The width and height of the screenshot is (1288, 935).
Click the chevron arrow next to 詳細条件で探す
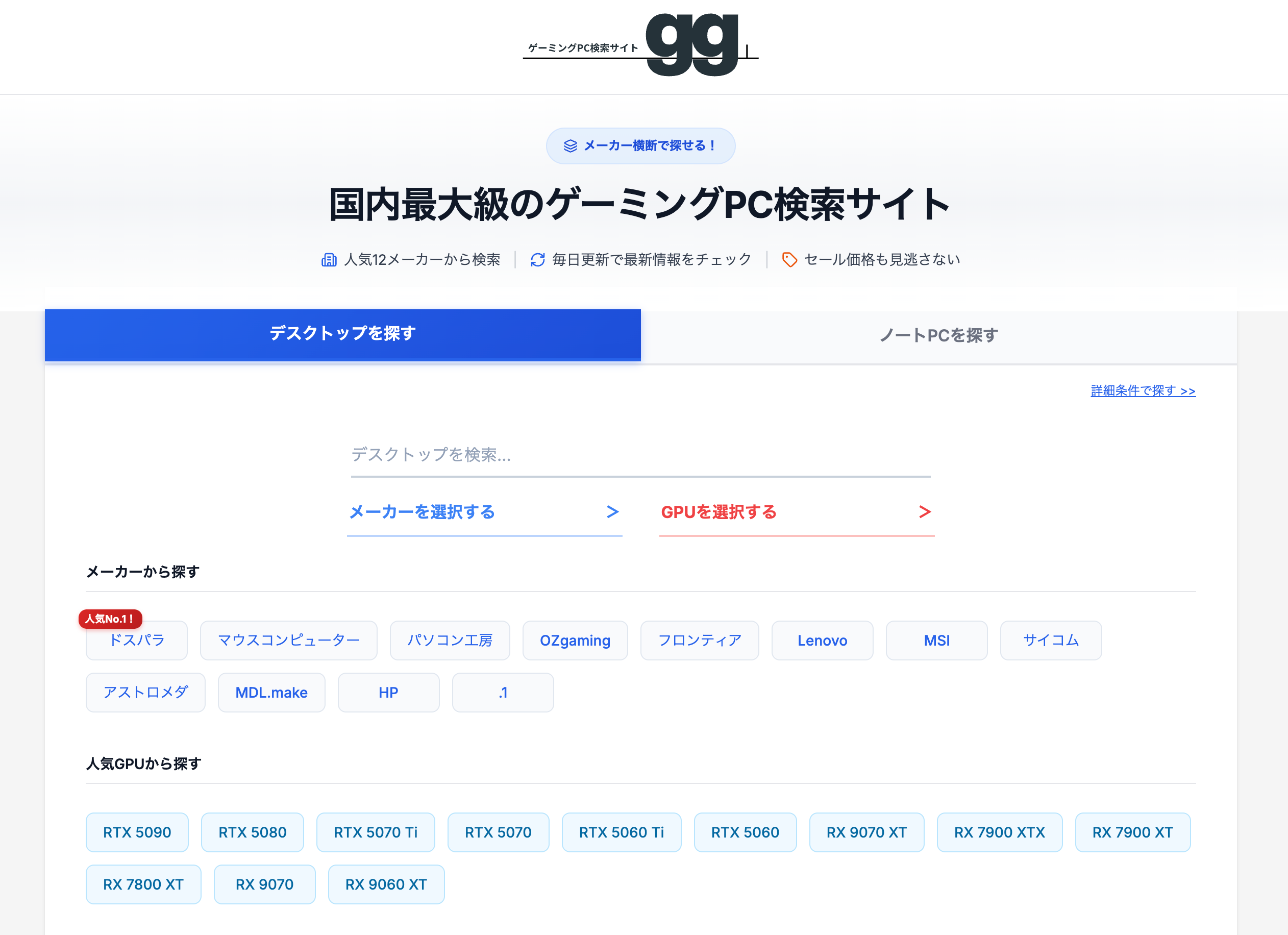(x=1188, y=391)
